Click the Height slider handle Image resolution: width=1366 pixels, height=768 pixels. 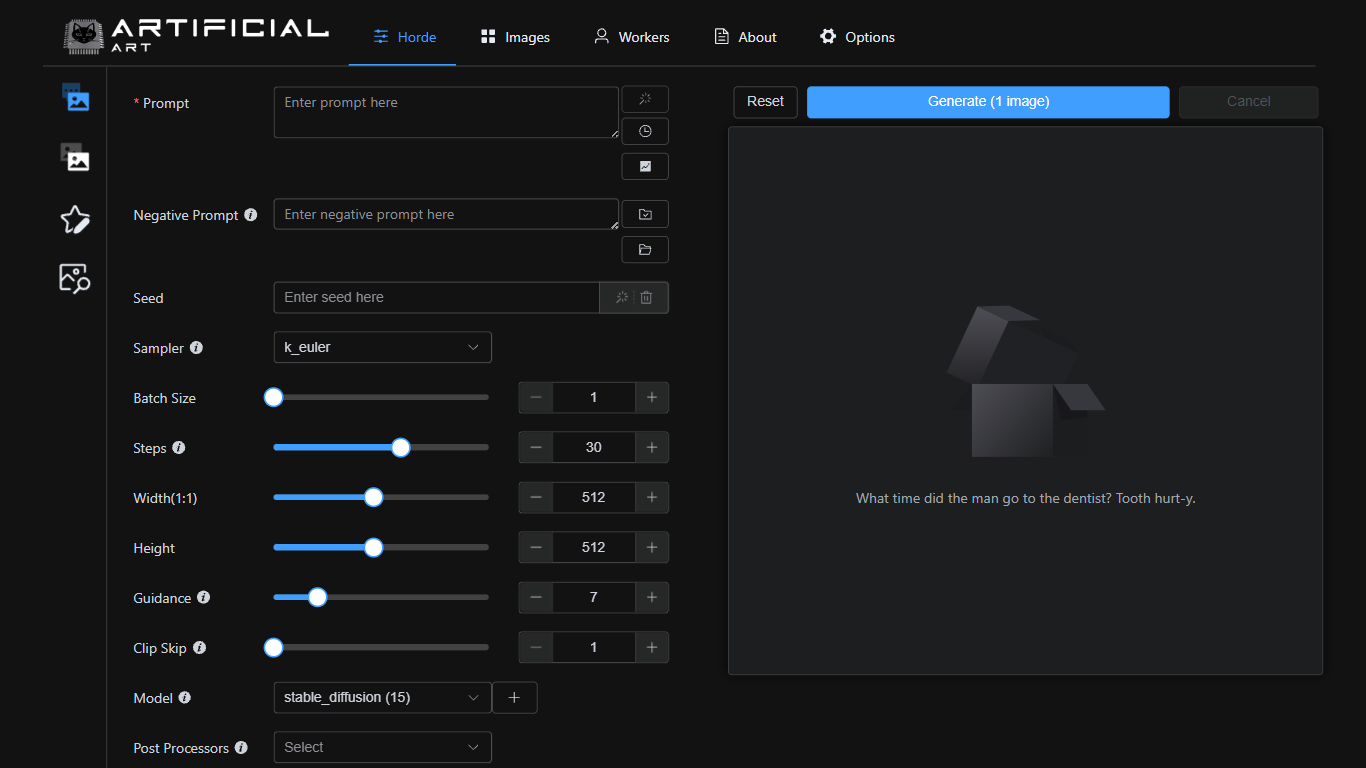tap(373, 547)
